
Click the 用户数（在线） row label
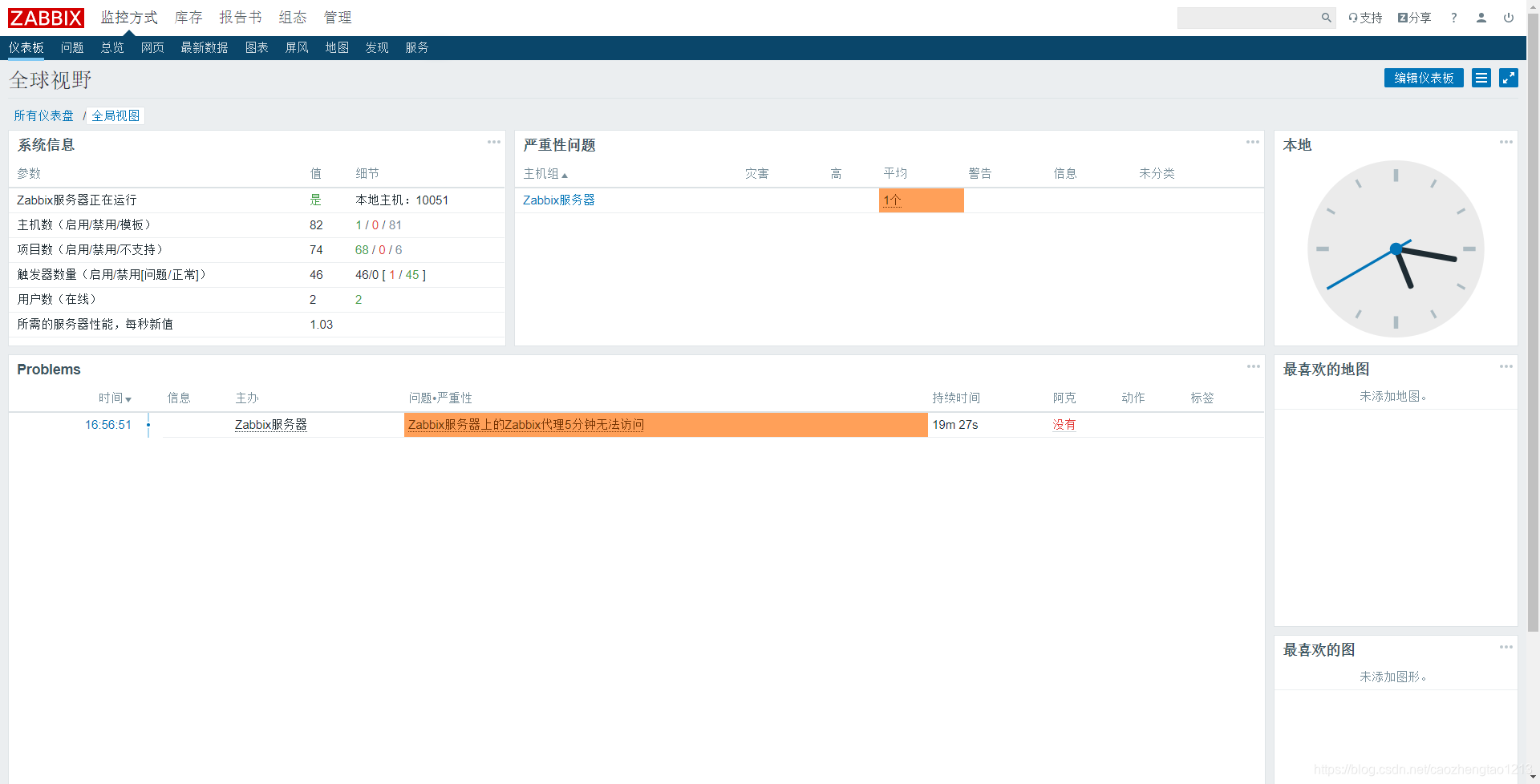(x=57, y=300)
